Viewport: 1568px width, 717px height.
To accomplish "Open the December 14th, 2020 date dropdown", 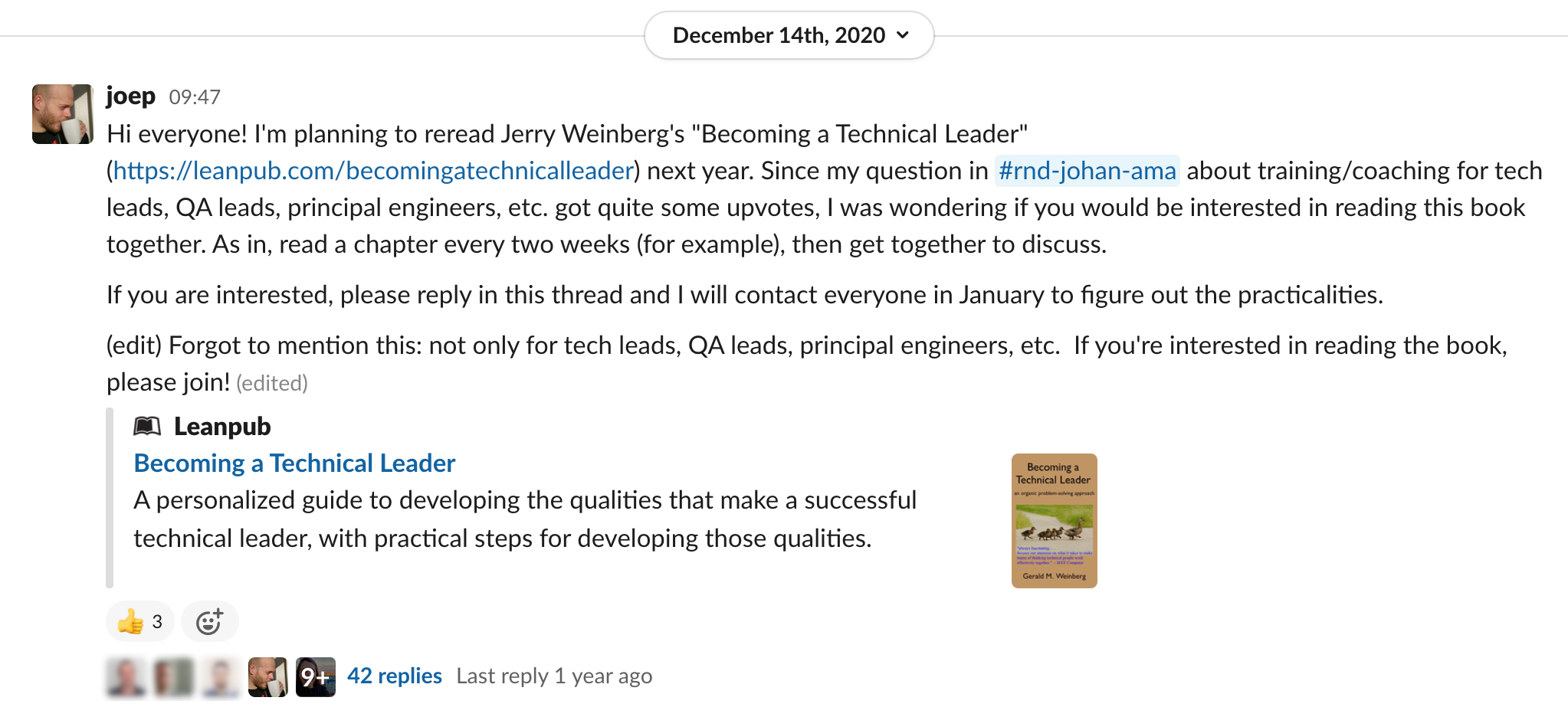I will (x=788, y=34).
